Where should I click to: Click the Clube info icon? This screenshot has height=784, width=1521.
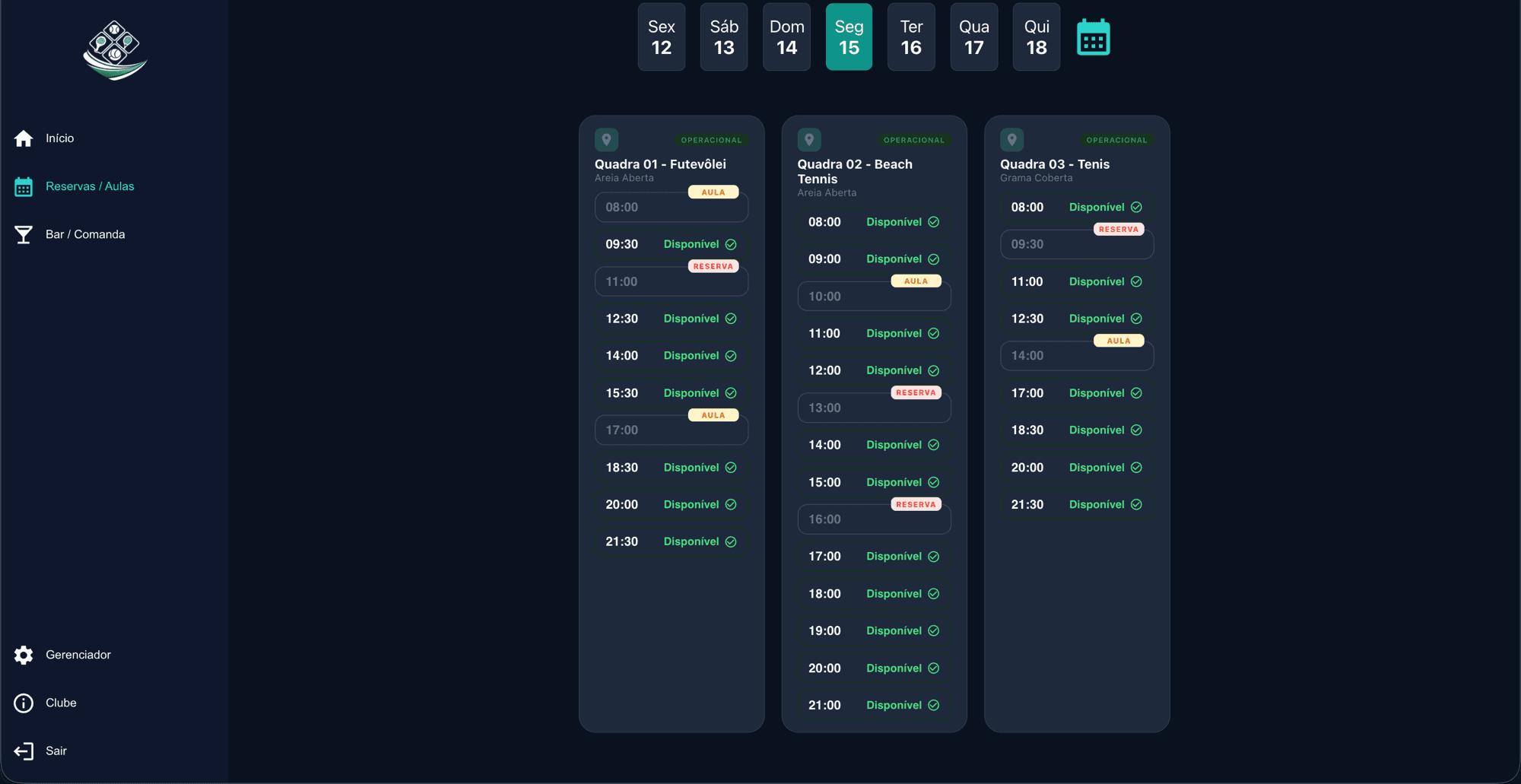pos(24,703)
